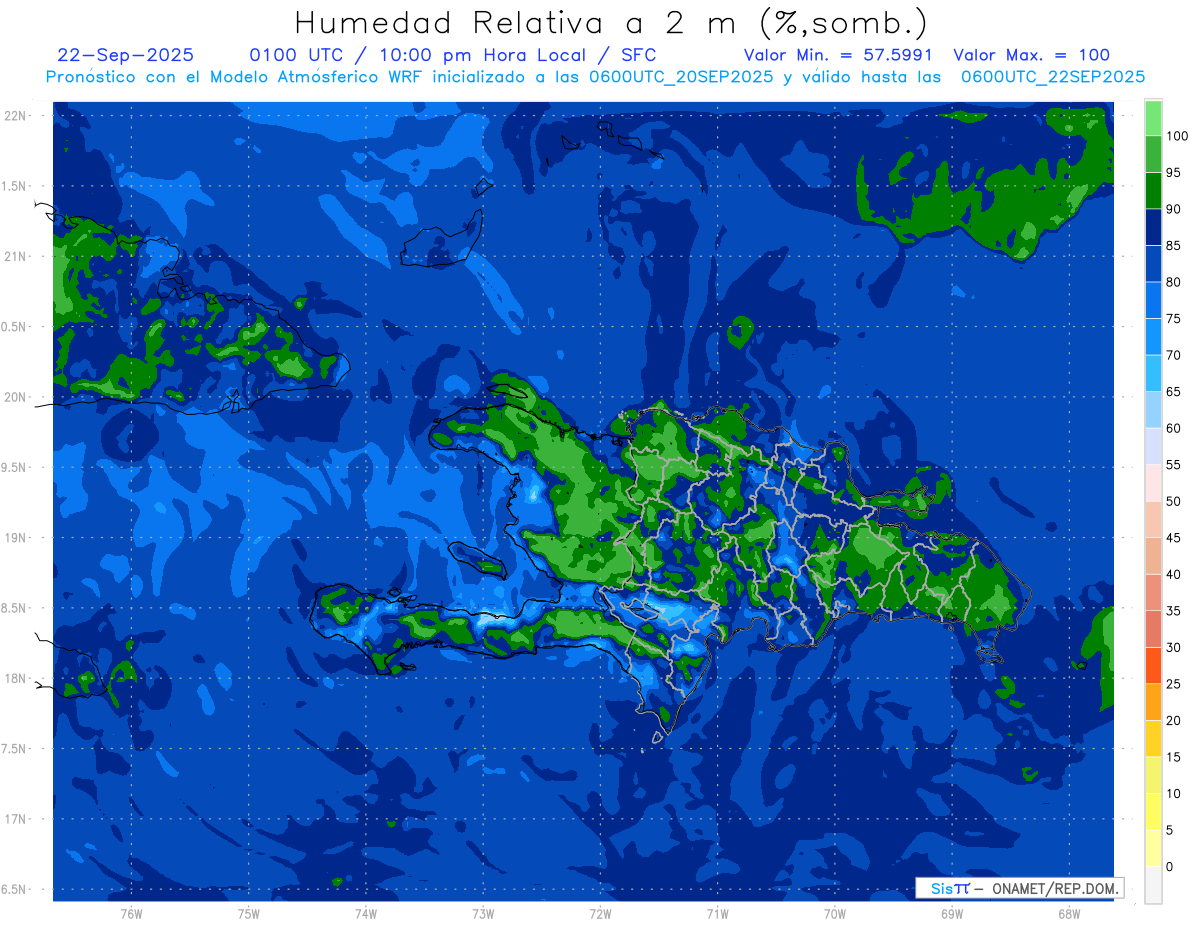This screenshot has height=927, width=1200.
Task: Click the '17N' latitude axis label
Action: [x=15, y=819]
